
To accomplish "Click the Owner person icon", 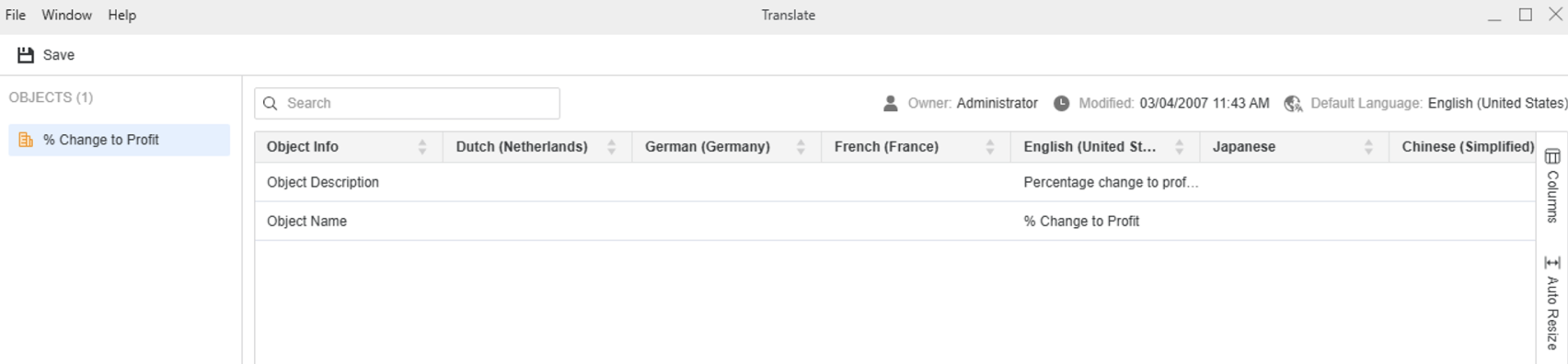I will point(890,103).
